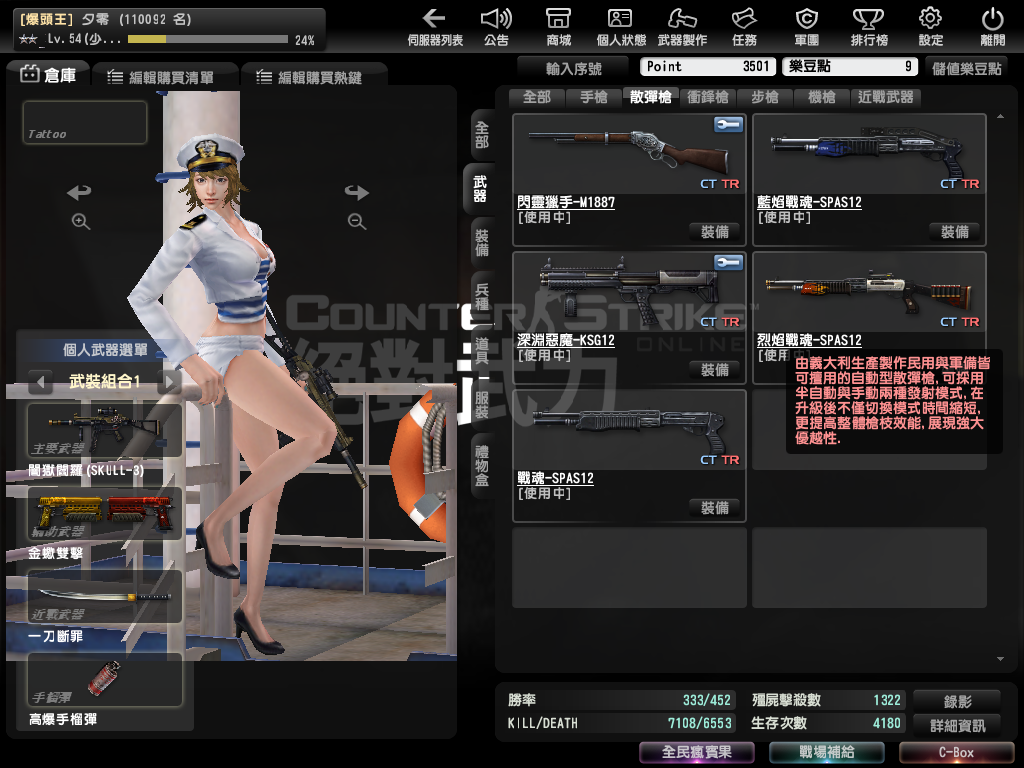
Task: Open the 戰場補給 battlefield supply button
Action: (827, 752)
